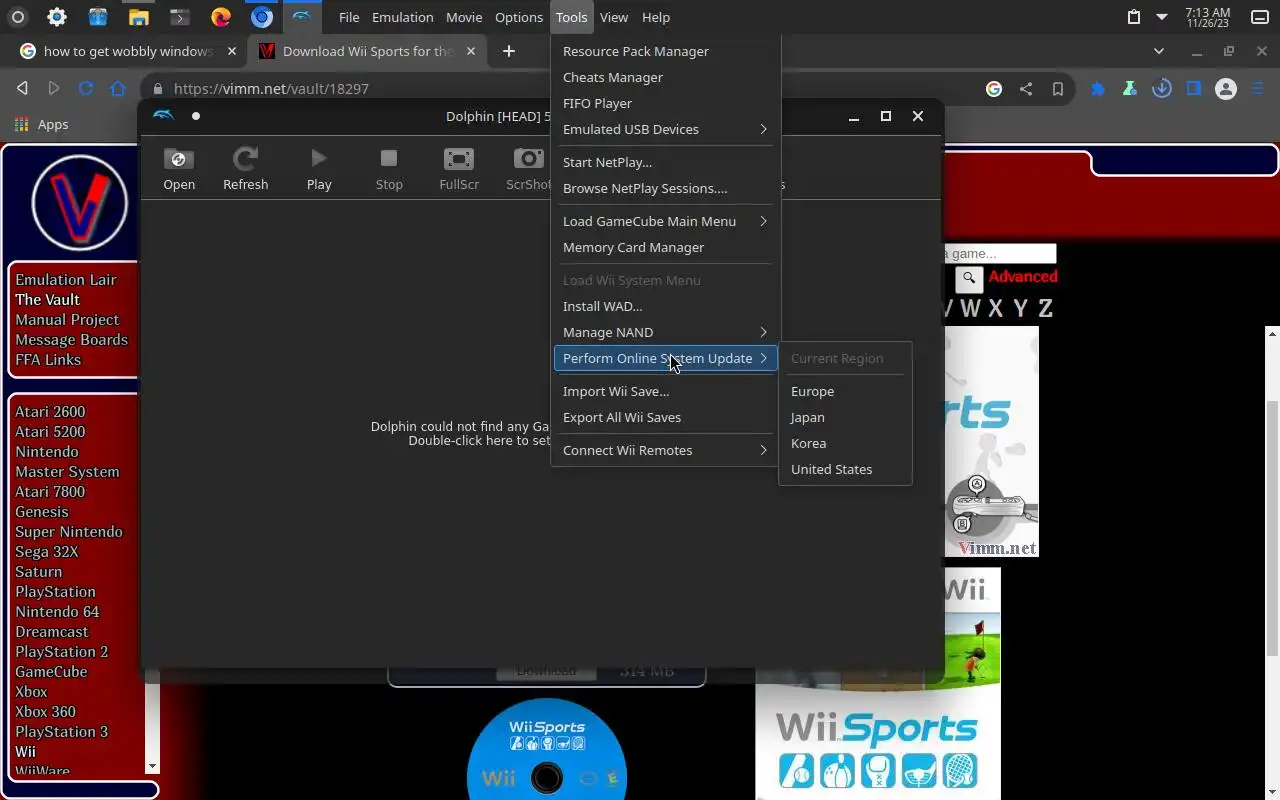Open Memory Card Manager
This screenshot has height=800, width=1280.
point(665,247)
